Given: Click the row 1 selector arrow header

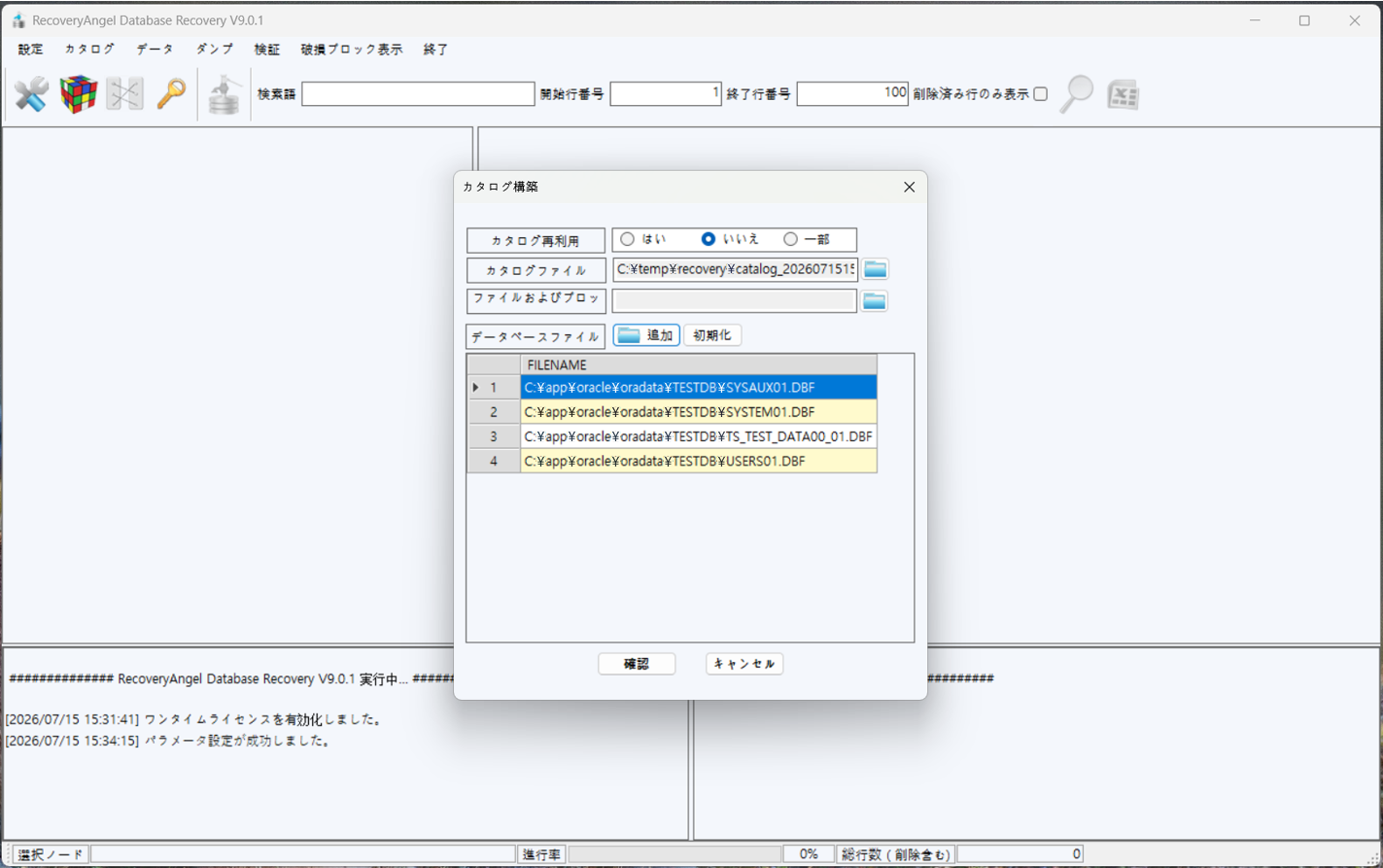Looking at the screenshot, I should coord(494,388).
